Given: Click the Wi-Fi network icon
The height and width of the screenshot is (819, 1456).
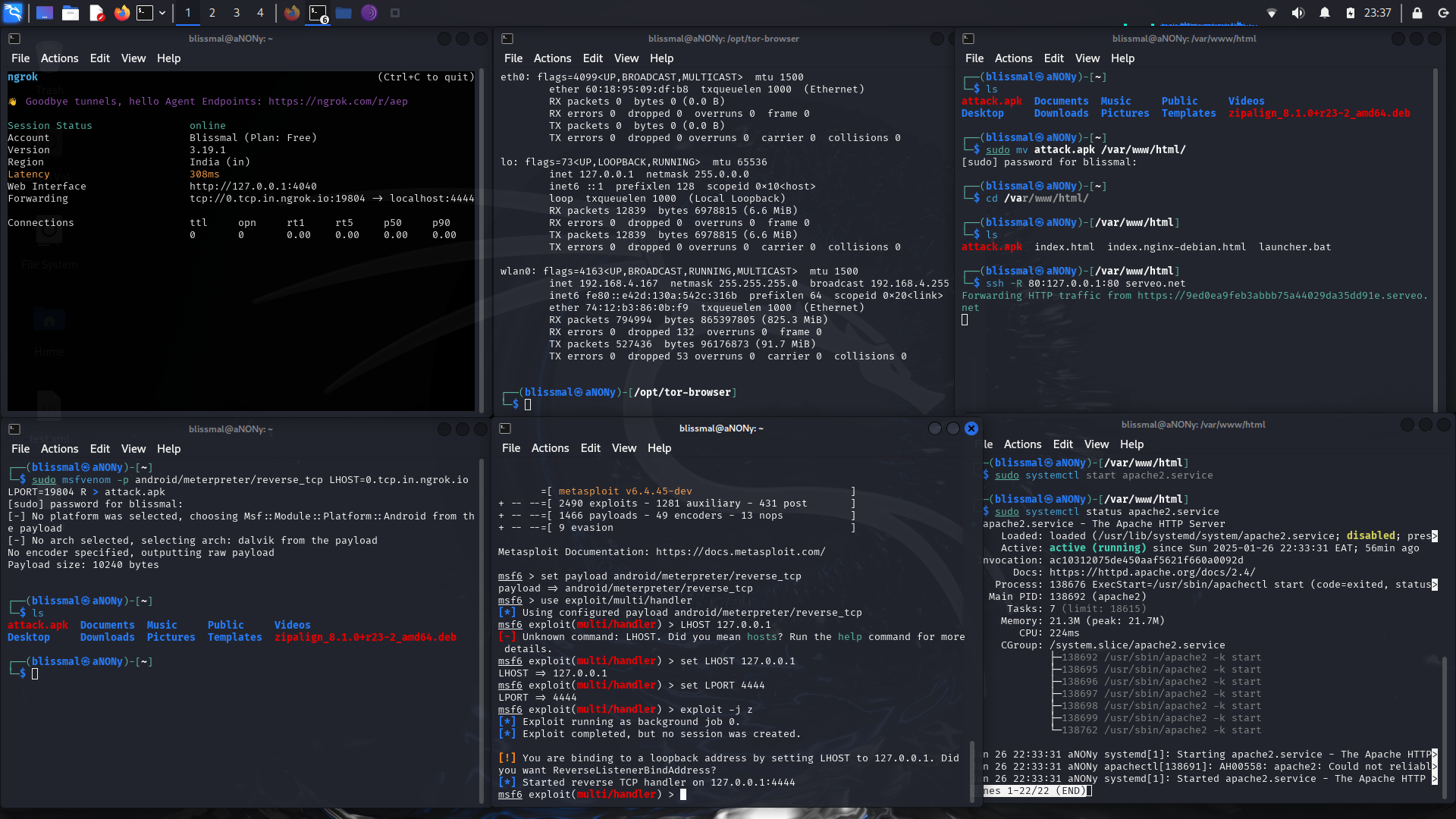Looking at the screenshot, I should pyautogui.click(x=1272, y=13).
